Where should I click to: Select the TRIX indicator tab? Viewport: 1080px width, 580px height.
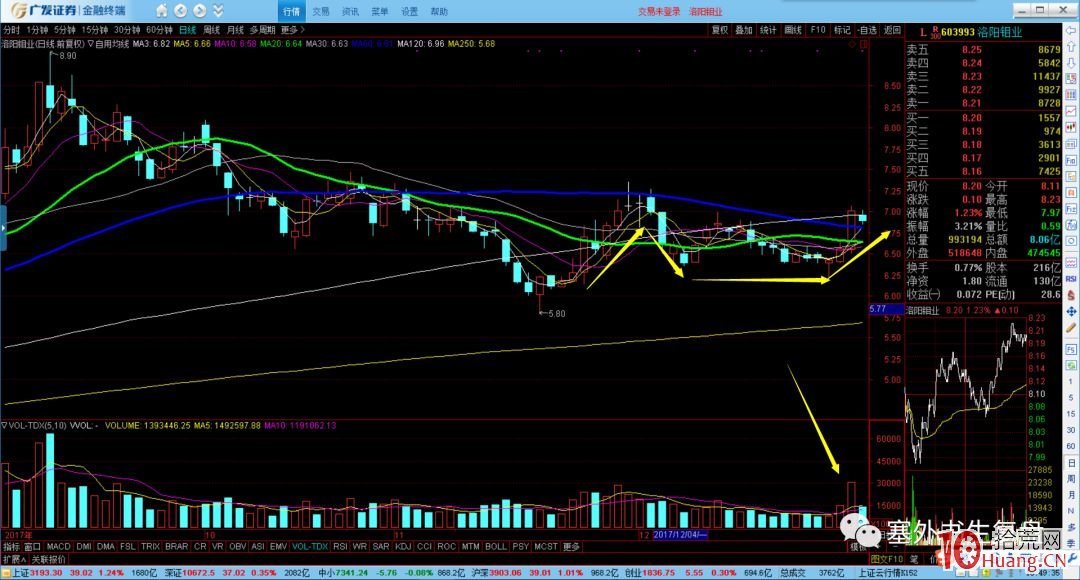pos(150,546)
